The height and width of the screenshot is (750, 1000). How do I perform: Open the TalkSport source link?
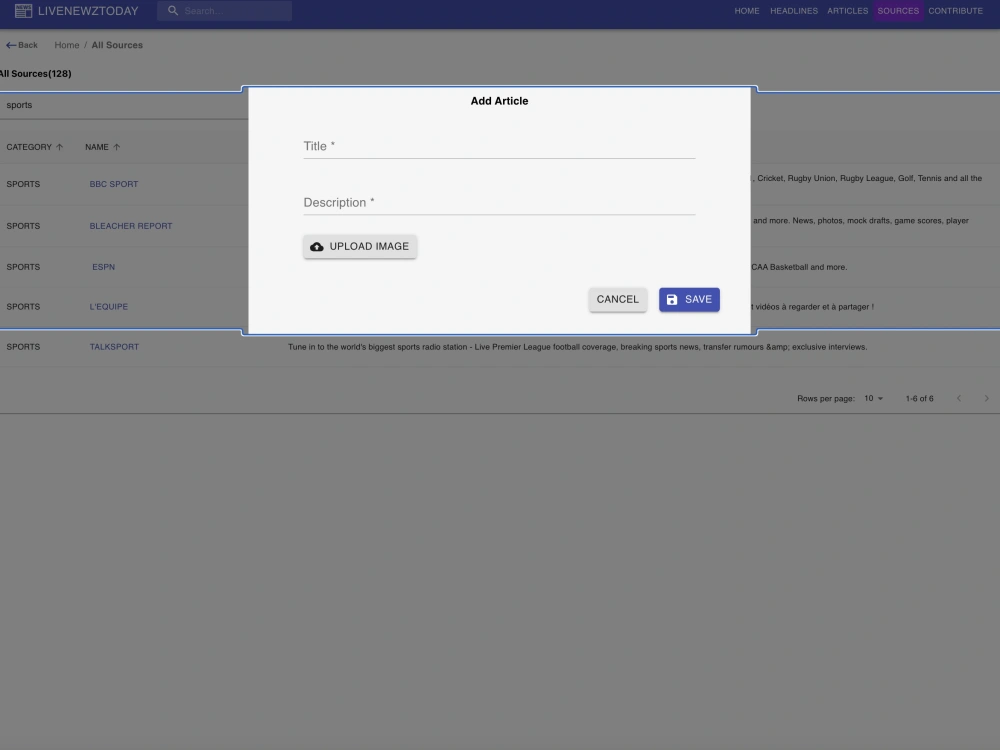click(114, 347)
